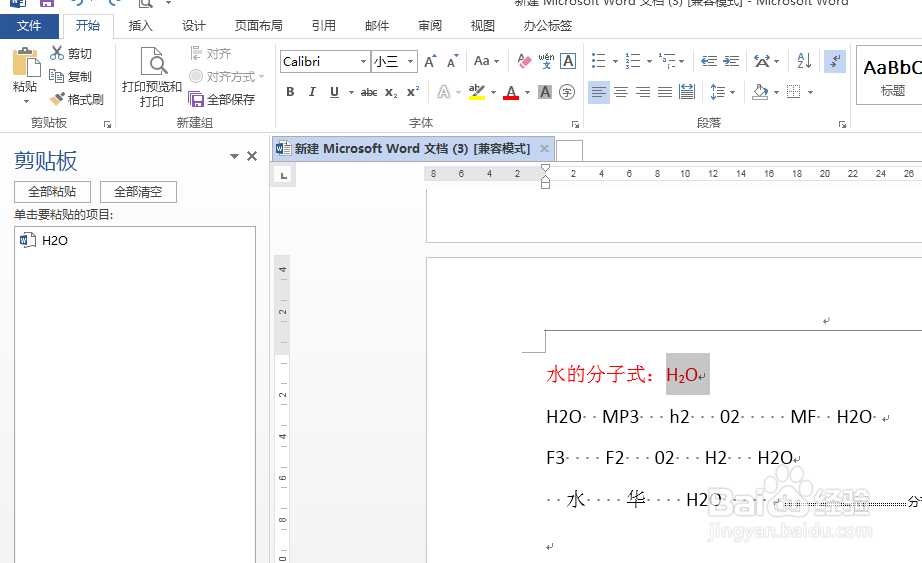Paste the H2O clipboard item
922x563 pixels.
[x=135, y=240]
